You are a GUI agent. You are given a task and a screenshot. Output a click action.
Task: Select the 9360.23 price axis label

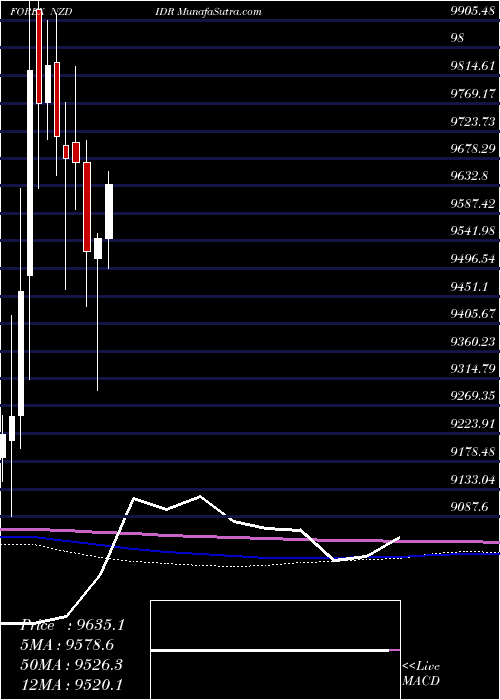473,341
